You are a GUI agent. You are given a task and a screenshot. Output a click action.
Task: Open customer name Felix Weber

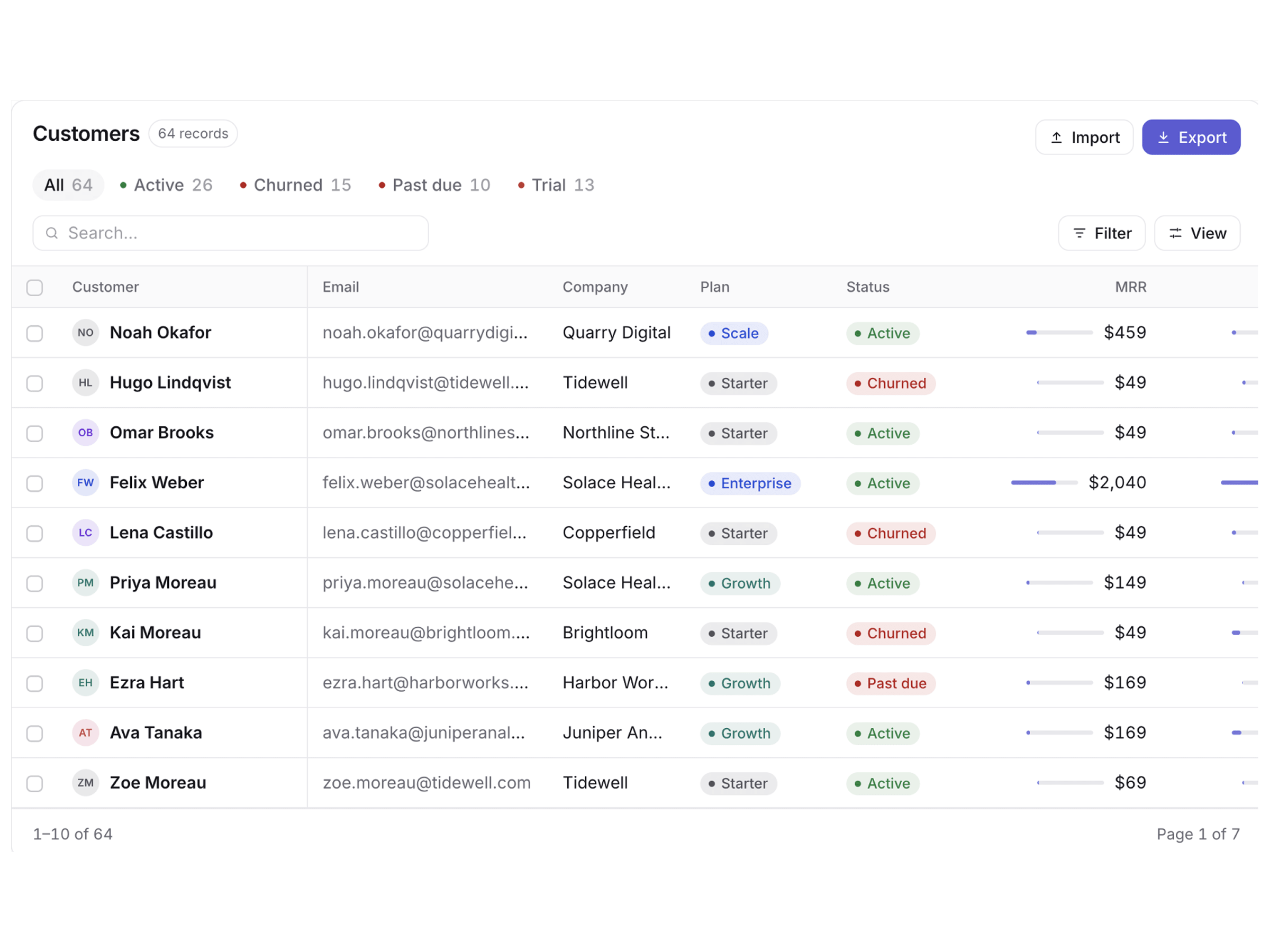click(157, 482)
